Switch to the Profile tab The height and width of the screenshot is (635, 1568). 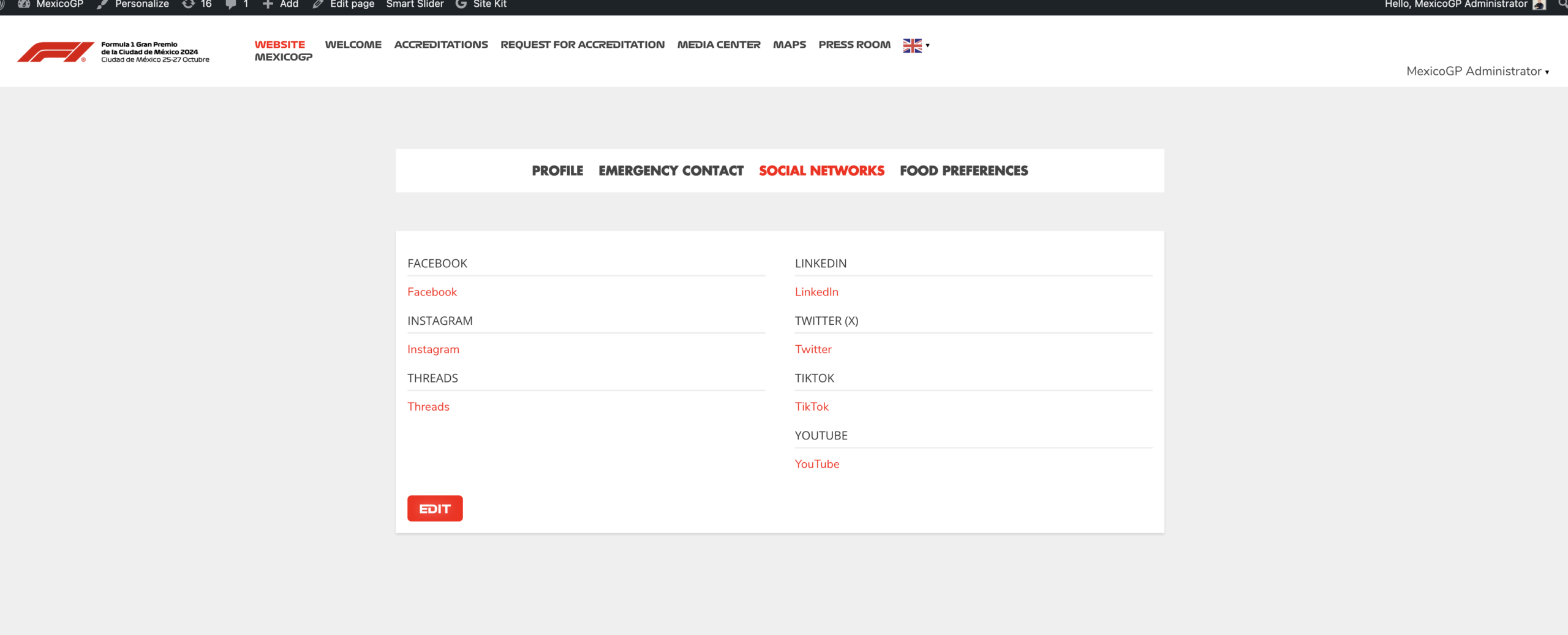tap(557, 170)
